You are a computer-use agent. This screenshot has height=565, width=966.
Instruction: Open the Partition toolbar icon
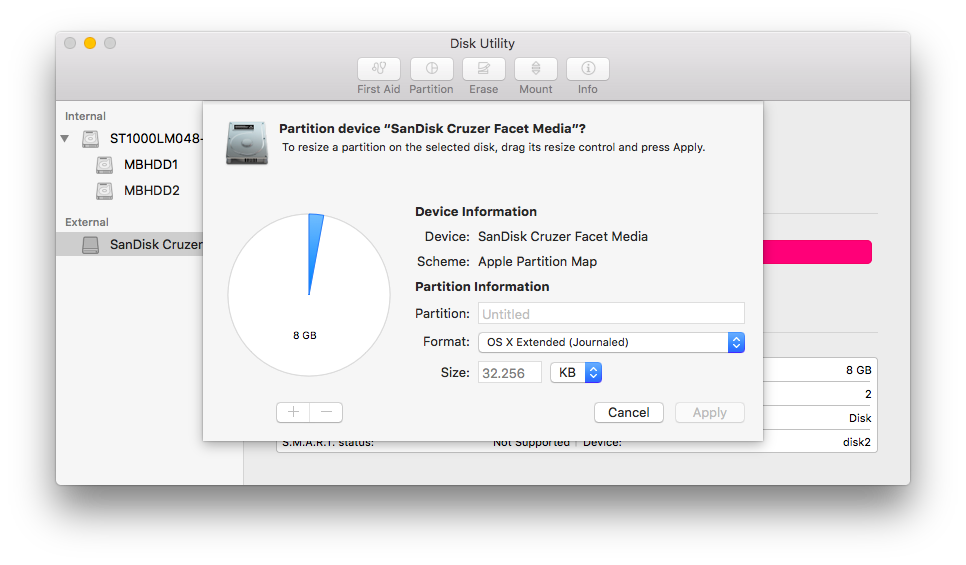click(x=431, y=69)
